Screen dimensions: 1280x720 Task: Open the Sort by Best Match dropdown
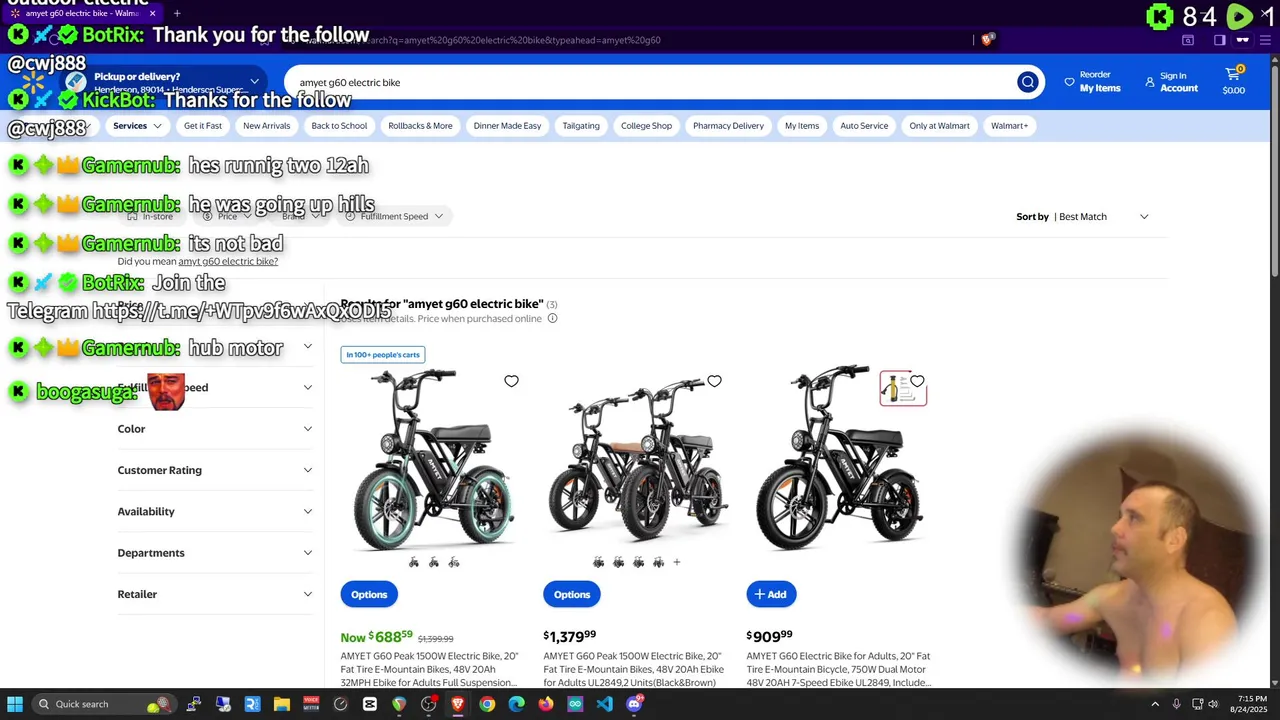pos(1083,217)
